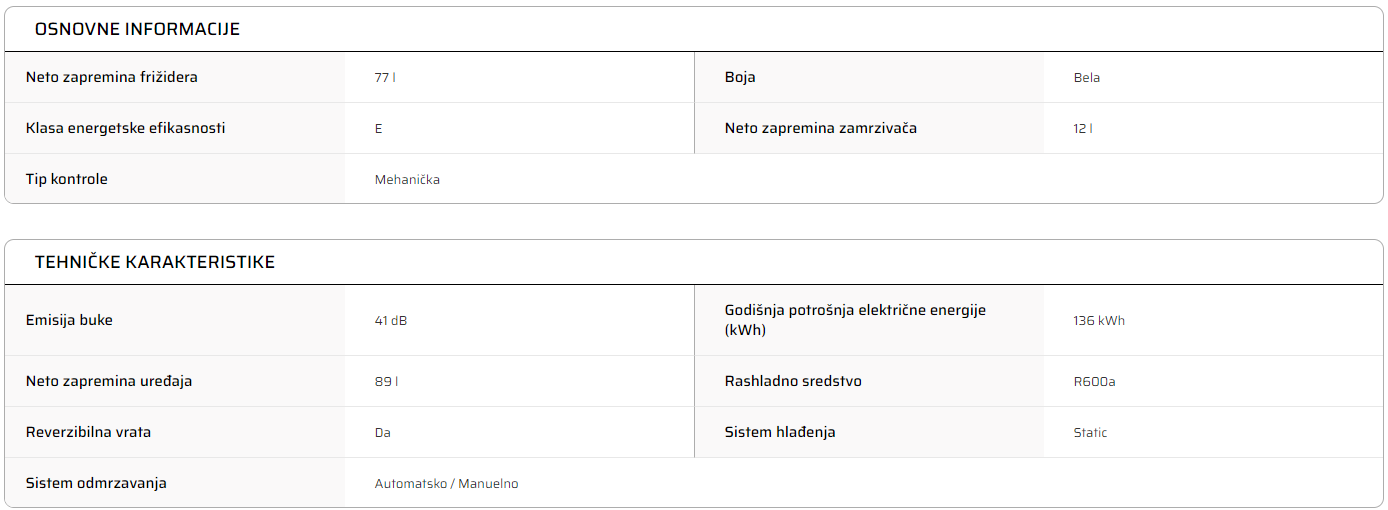
Task: Click the Neto zapremina frižidera label
Action: [112, 77]
